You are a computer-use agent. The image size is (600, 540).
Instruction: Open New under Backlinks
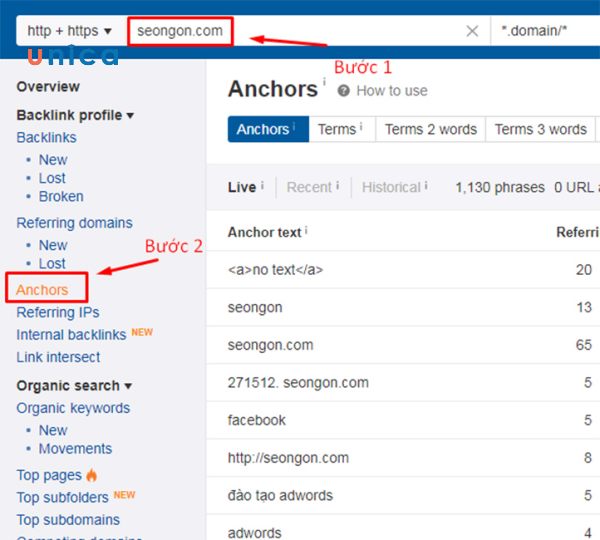pyautogui.click(x=53, y=160)
